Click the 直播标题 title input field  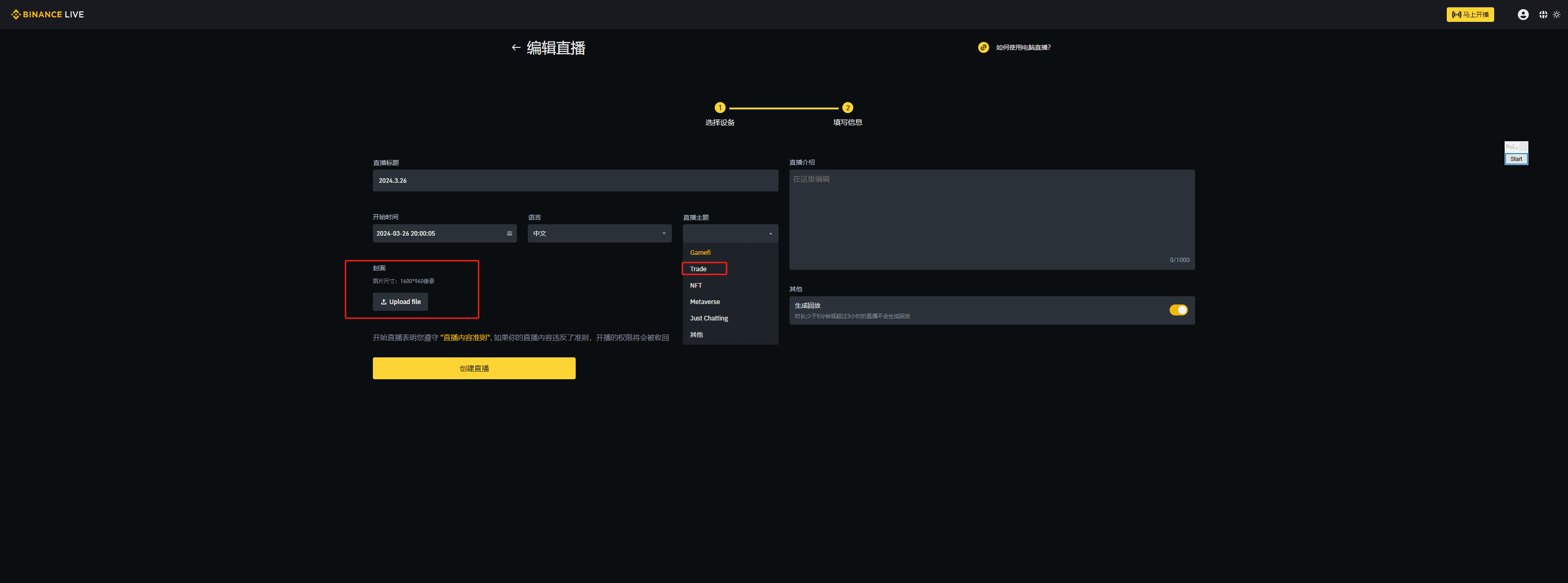[575, 181]
